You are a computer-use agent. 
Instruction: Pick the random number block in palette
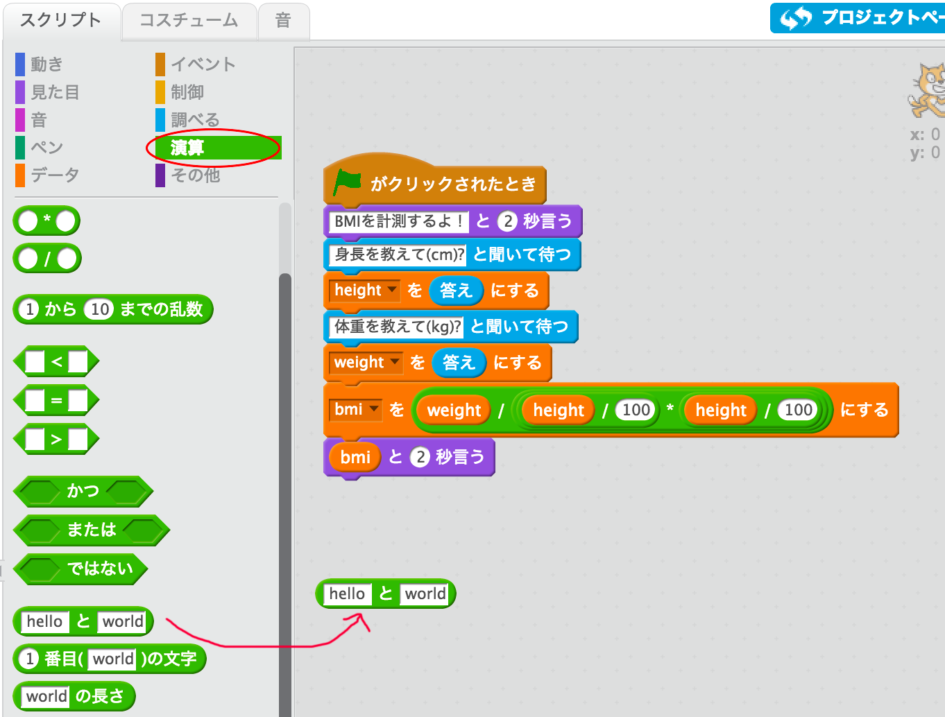pos(113,310)
